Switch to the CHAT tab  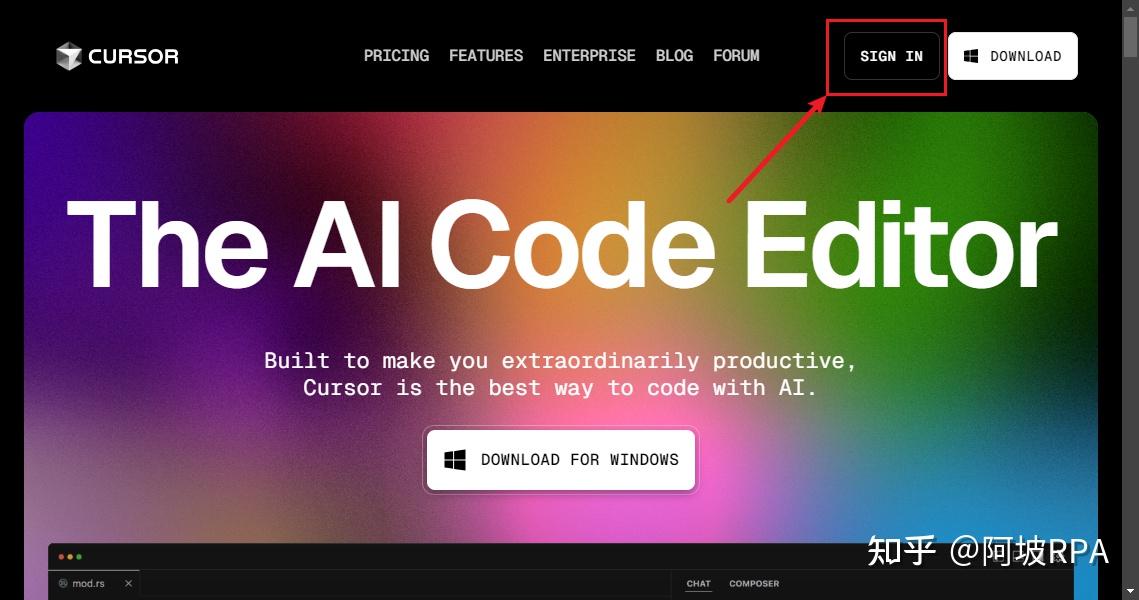pos(698,583)
